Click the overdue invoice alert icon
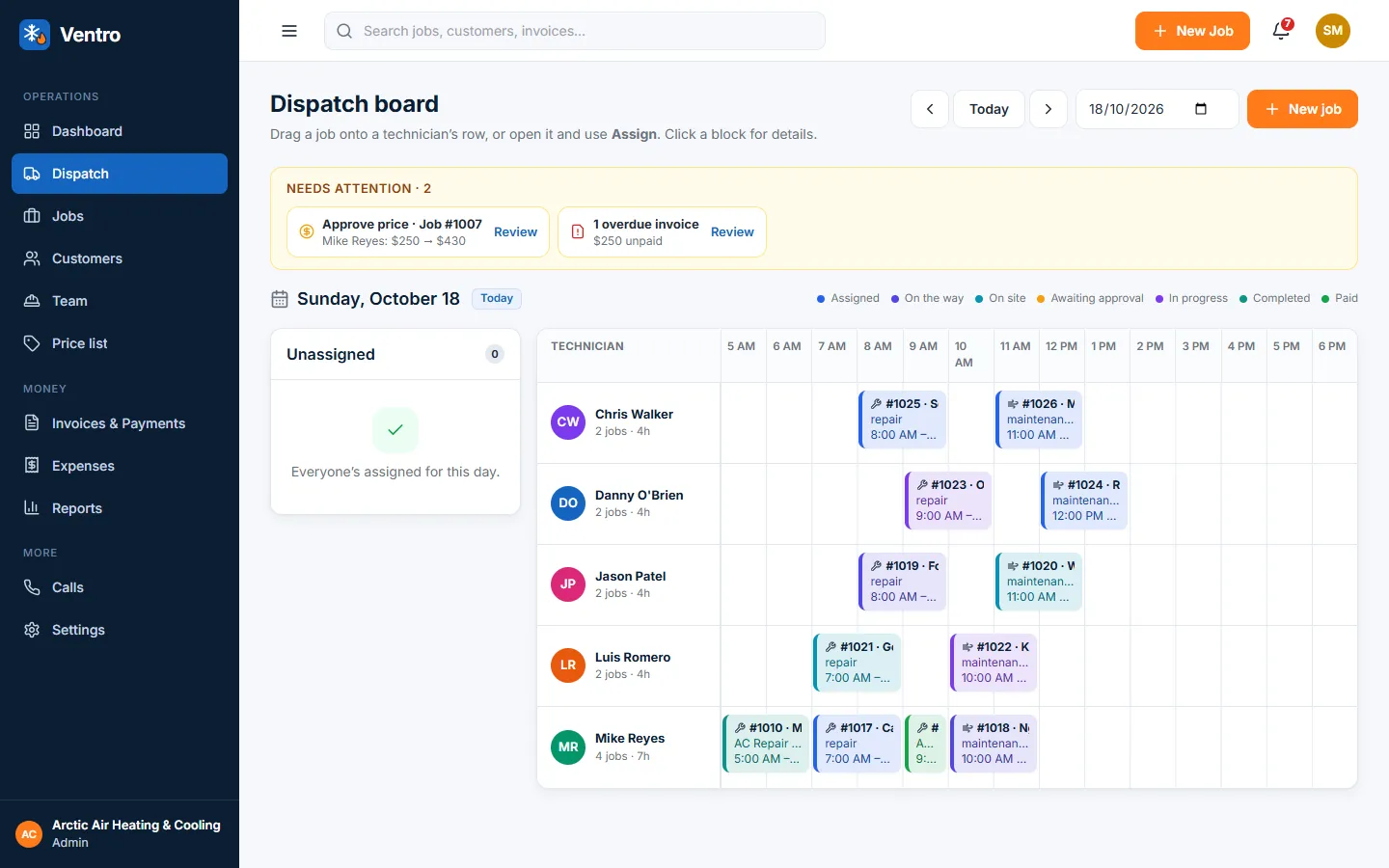The image size is (1389, 868). click(x=578, y=231)
